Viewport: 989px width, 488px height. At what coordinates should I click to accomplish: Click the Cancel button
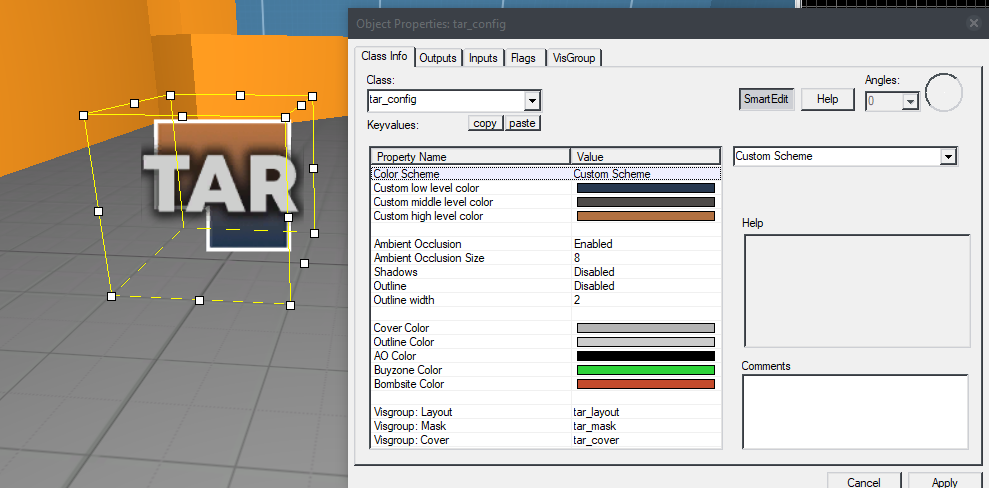[863, 482]
